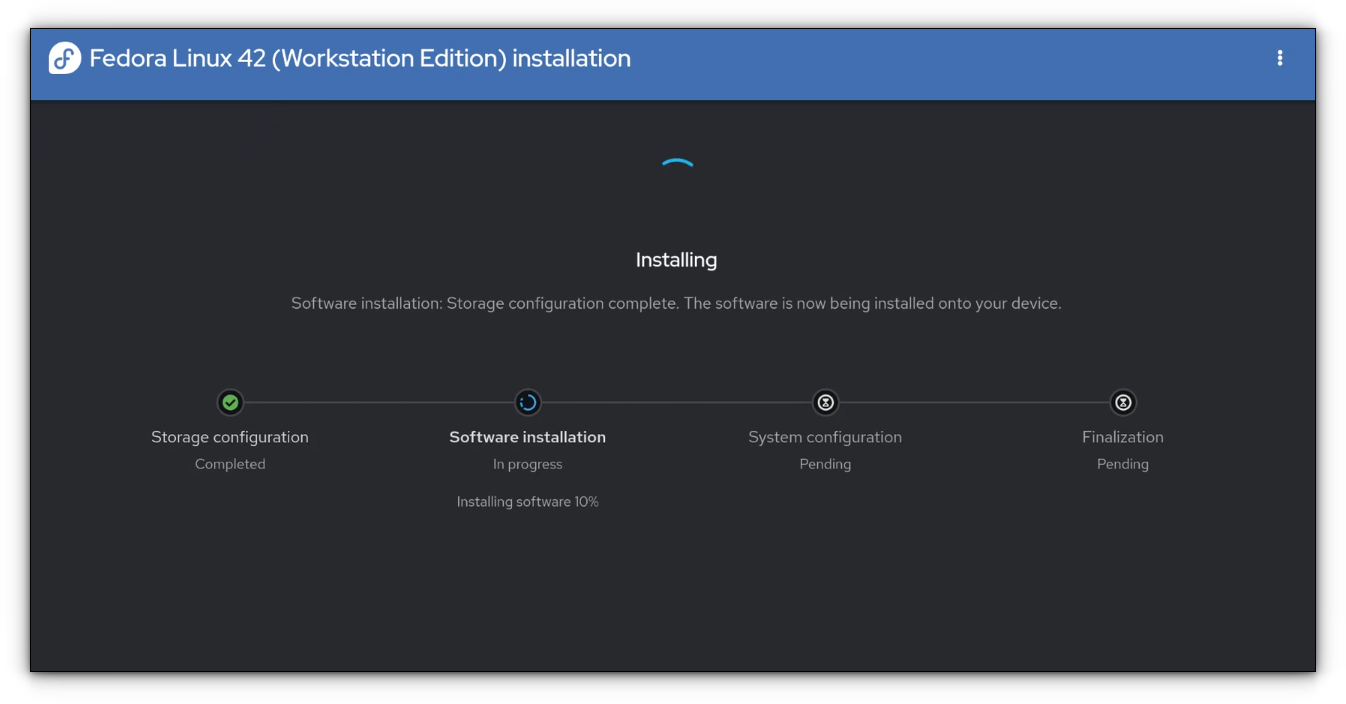Select the System configuration step label

[825, 437]
